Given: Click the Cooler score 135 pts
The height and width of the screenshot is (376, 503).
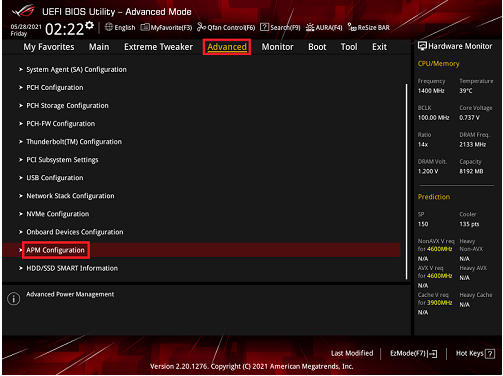Looking at the screenshot, I should (x=469, y=224).
